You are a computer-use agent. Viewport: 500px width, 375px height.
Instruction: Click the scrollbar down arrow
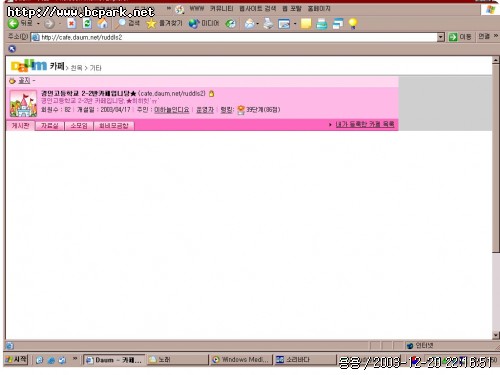click(x=496, y=335)
